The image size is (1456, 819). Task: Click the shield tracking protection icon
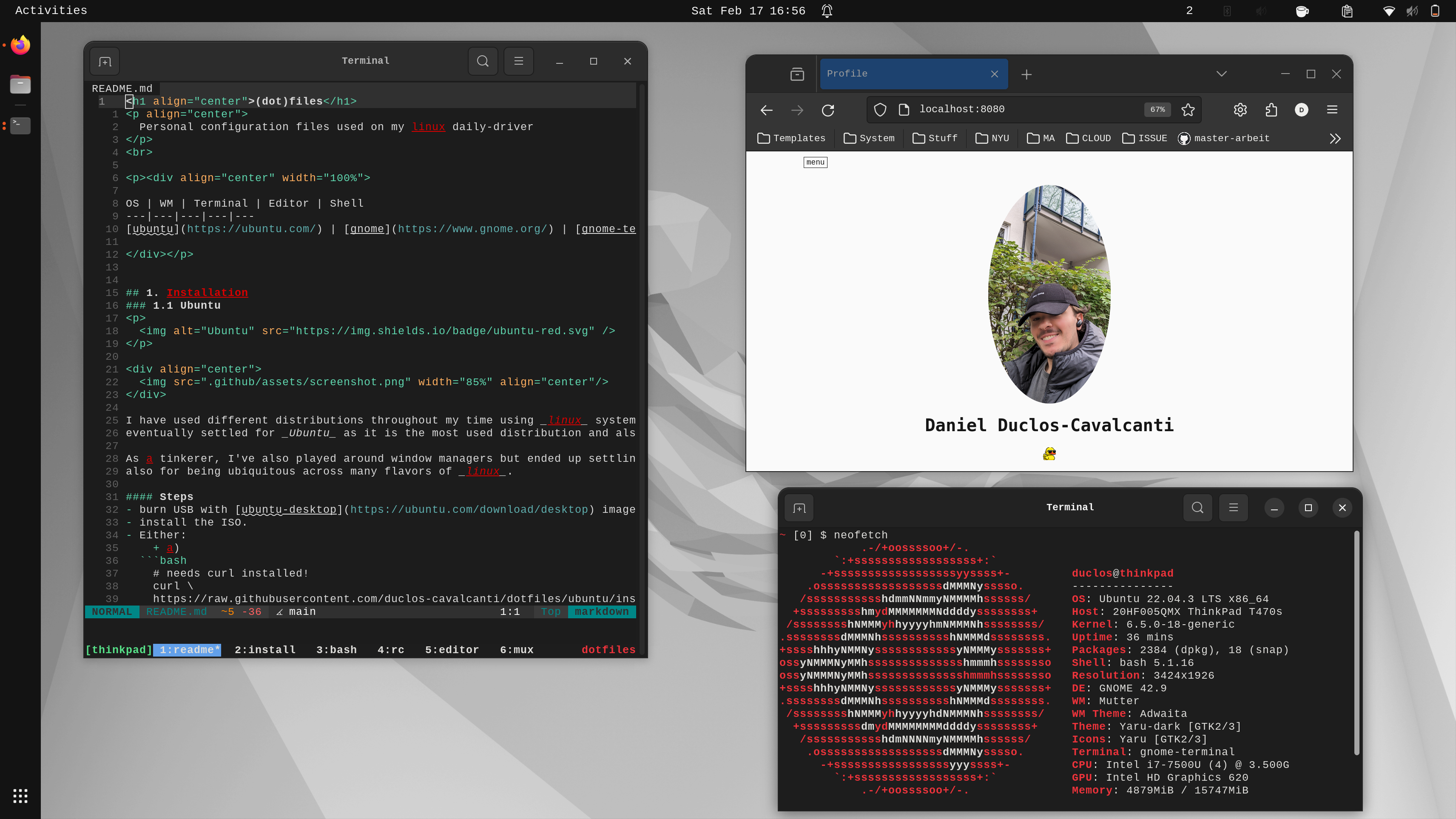[x=880, y=110]
